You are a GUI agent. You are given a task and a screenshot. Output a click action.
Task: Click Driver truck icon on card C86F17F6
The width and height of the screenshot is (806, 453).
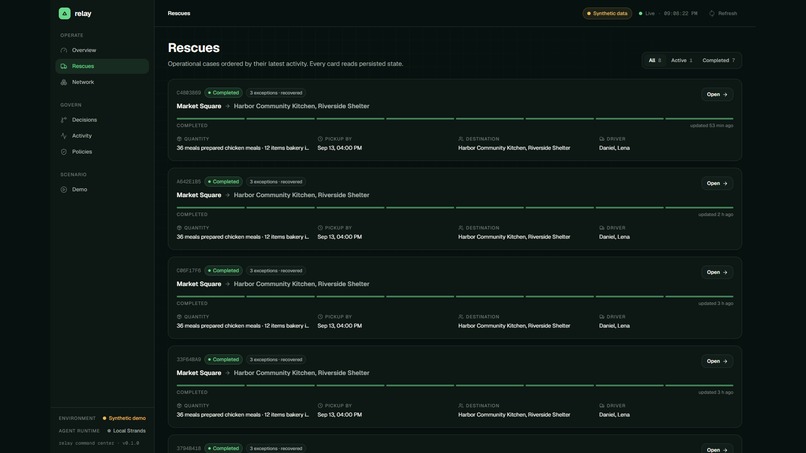601,317
